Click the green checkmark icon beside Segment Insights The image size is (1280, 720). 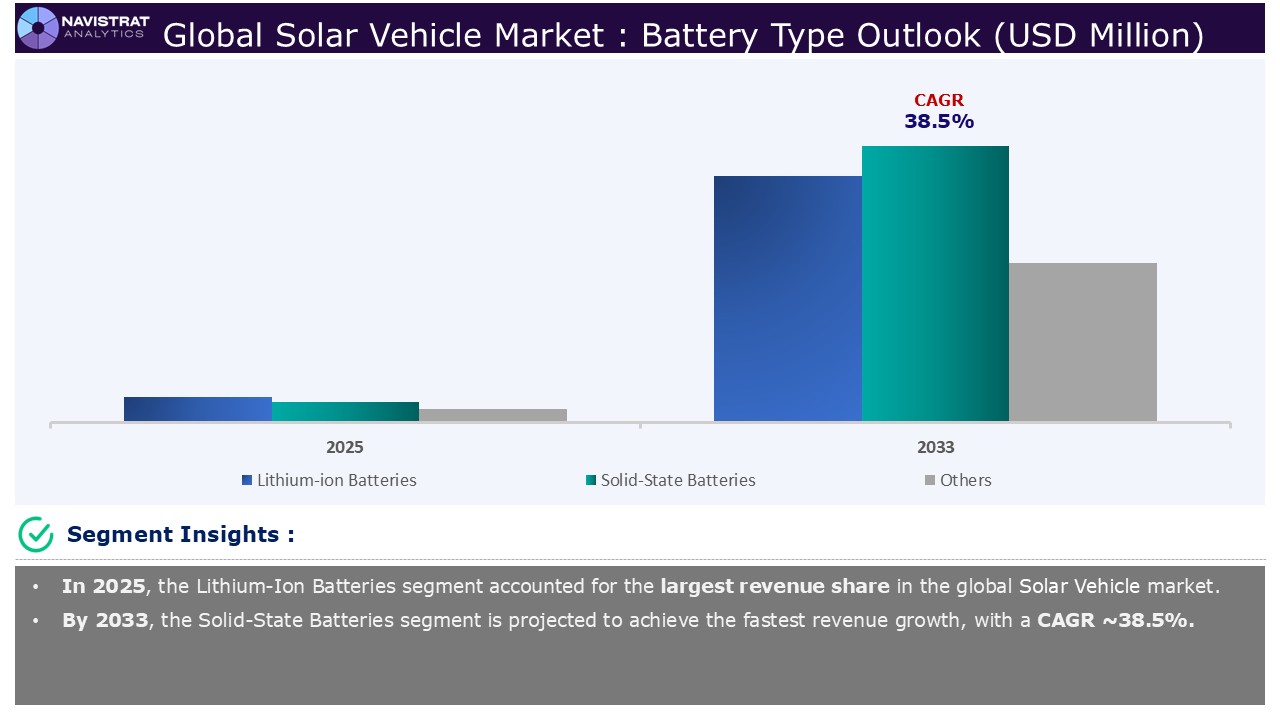[x=36, y=534]
